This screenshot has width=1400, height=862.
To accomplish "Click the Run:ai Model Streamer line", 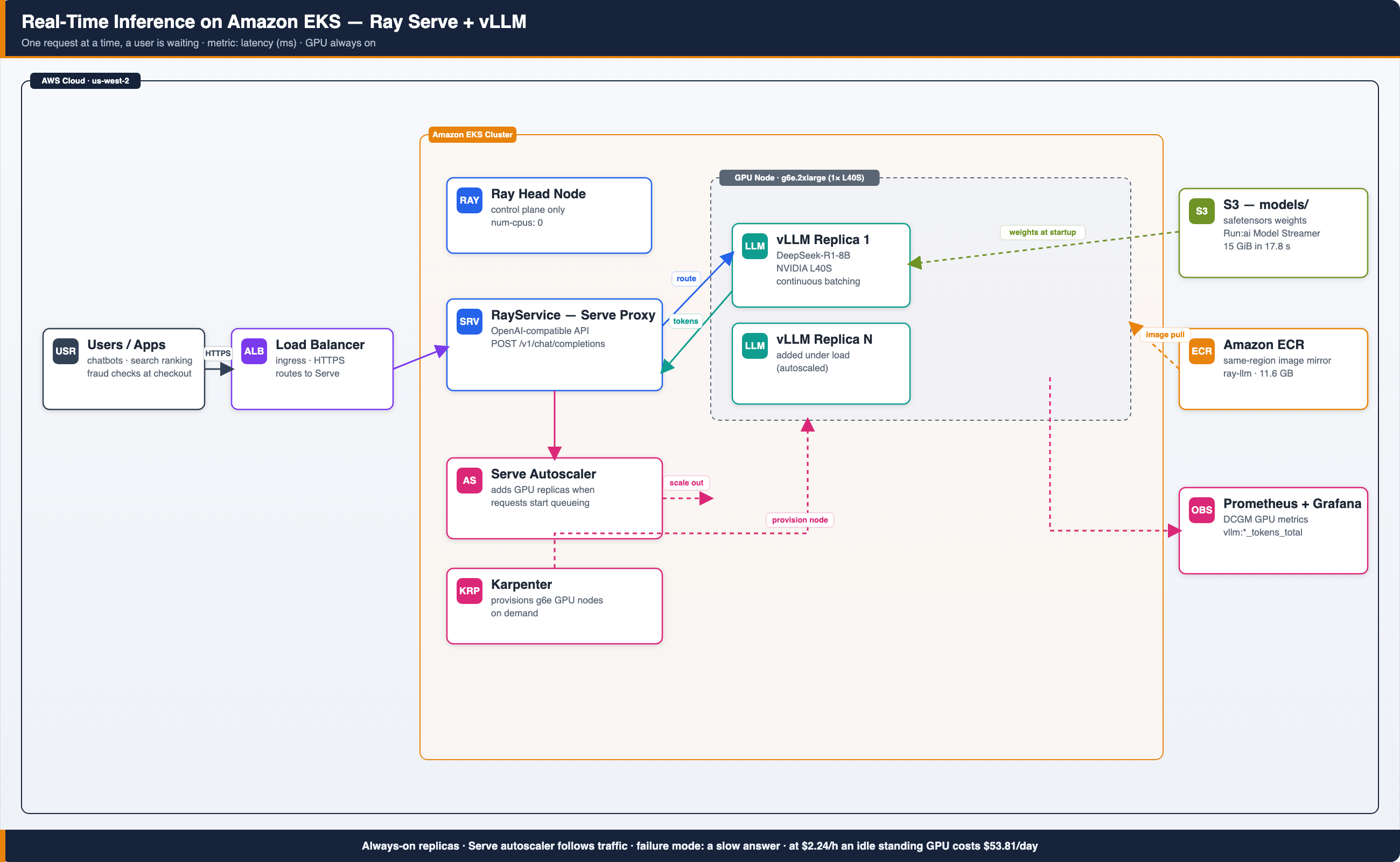I will [1271, 233].
